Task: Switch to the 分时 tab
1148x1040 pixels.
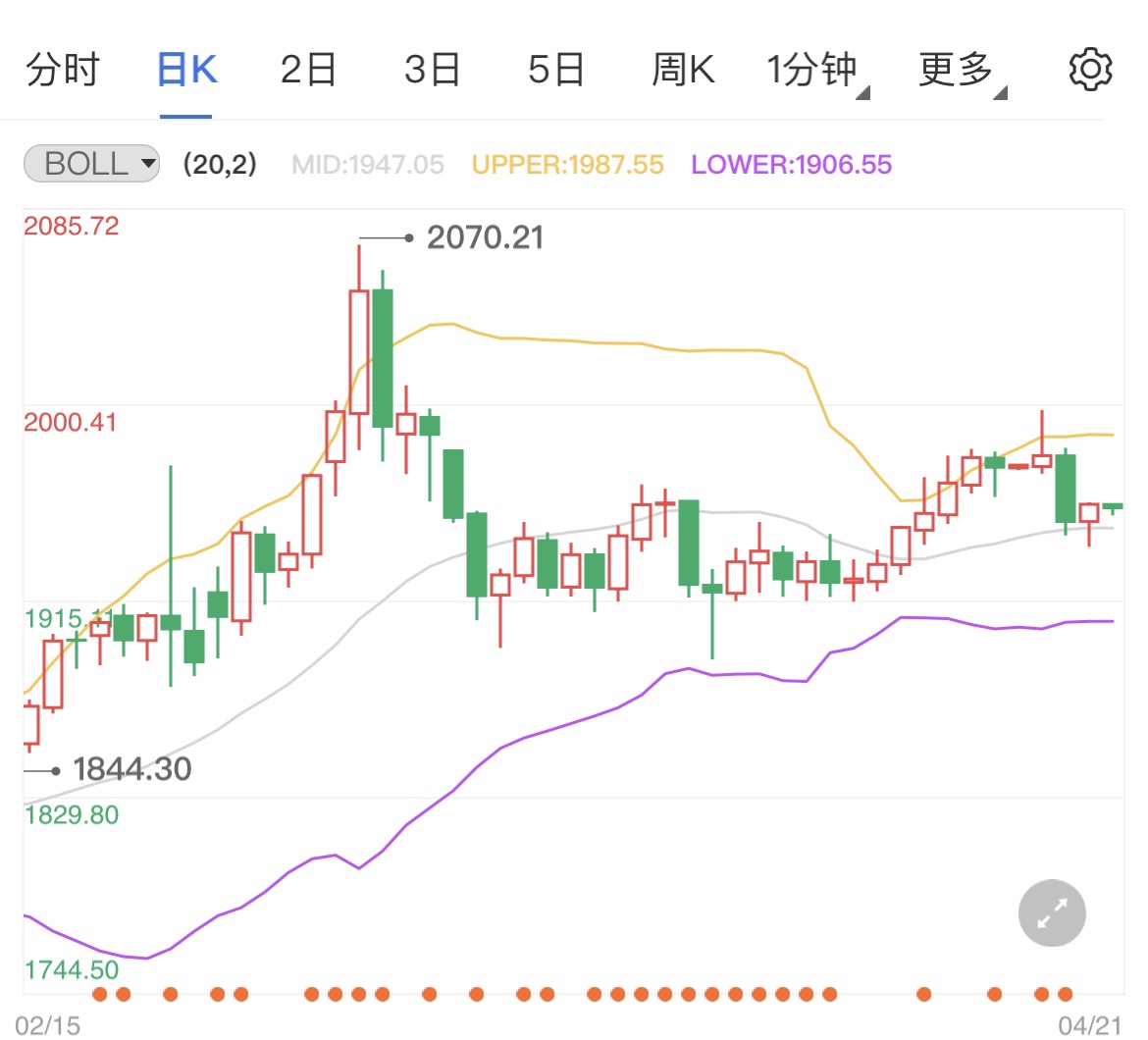Action: point(63,71)
